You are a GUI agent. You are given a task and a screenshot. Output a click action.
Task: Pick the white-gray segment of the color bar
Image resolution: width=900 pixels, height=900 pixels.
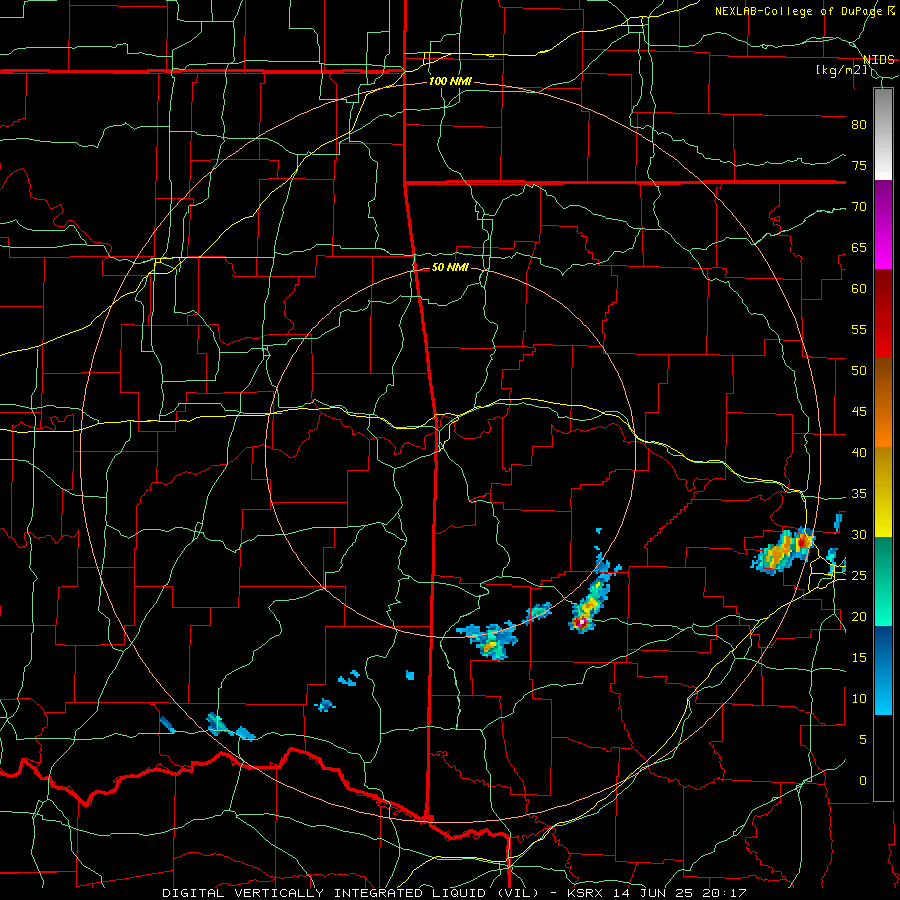[x=883, y=134]
